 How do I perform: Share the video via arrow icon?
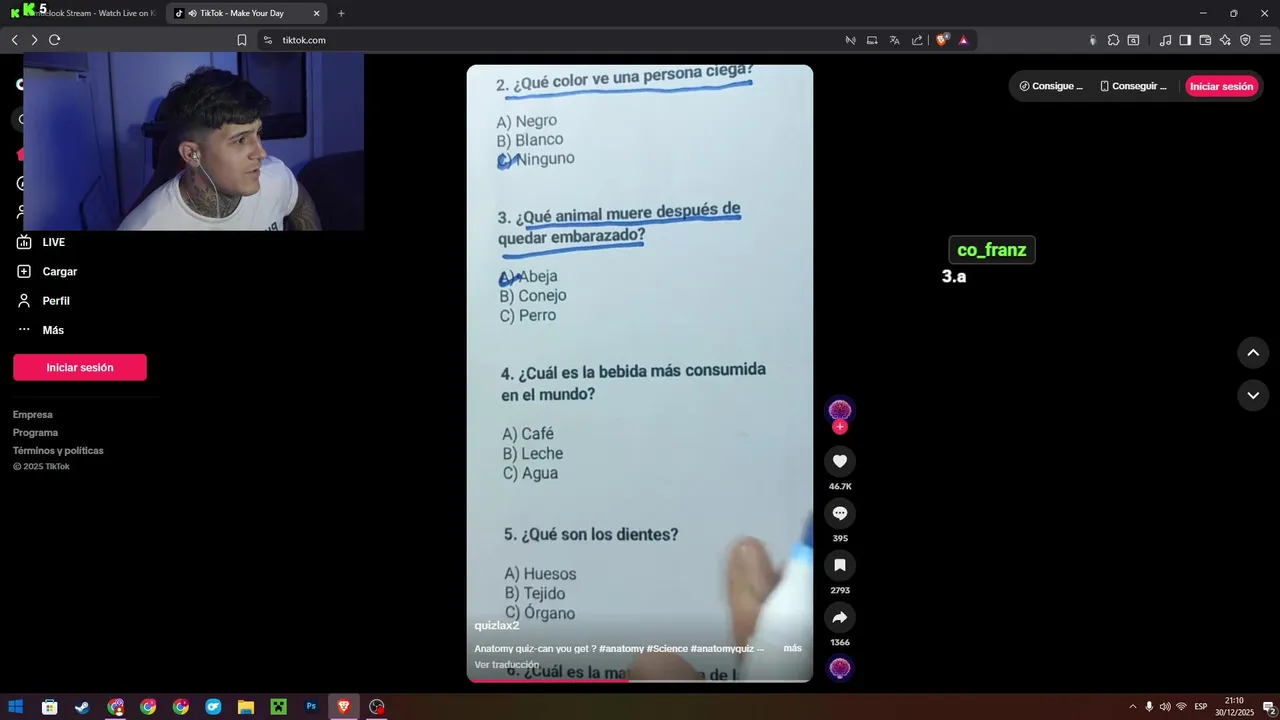[840, 617]
